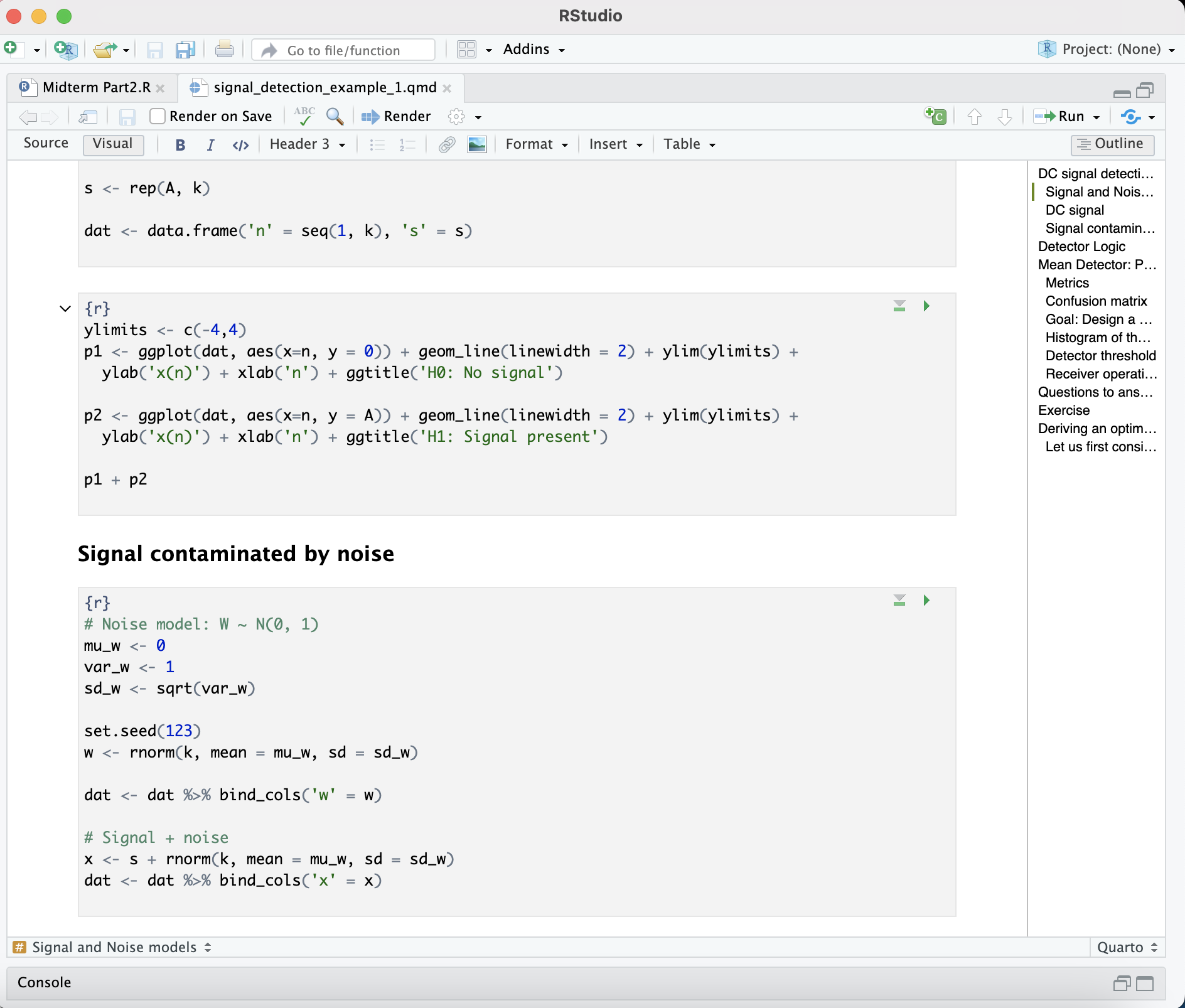Run the ggplot chunk with play icon

click(926, 306)
